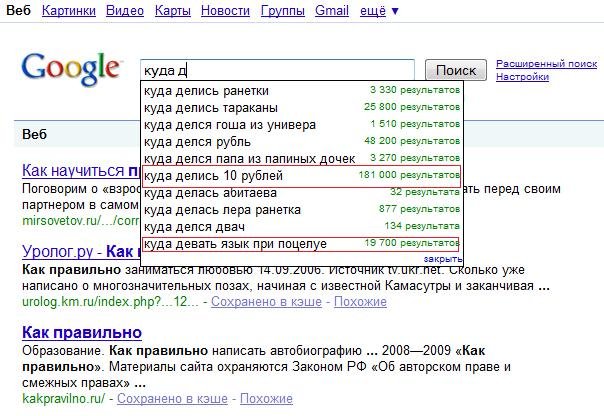Select Новости in the top navigation
Viewport: 604px width, 416px height.
[225, 10]
